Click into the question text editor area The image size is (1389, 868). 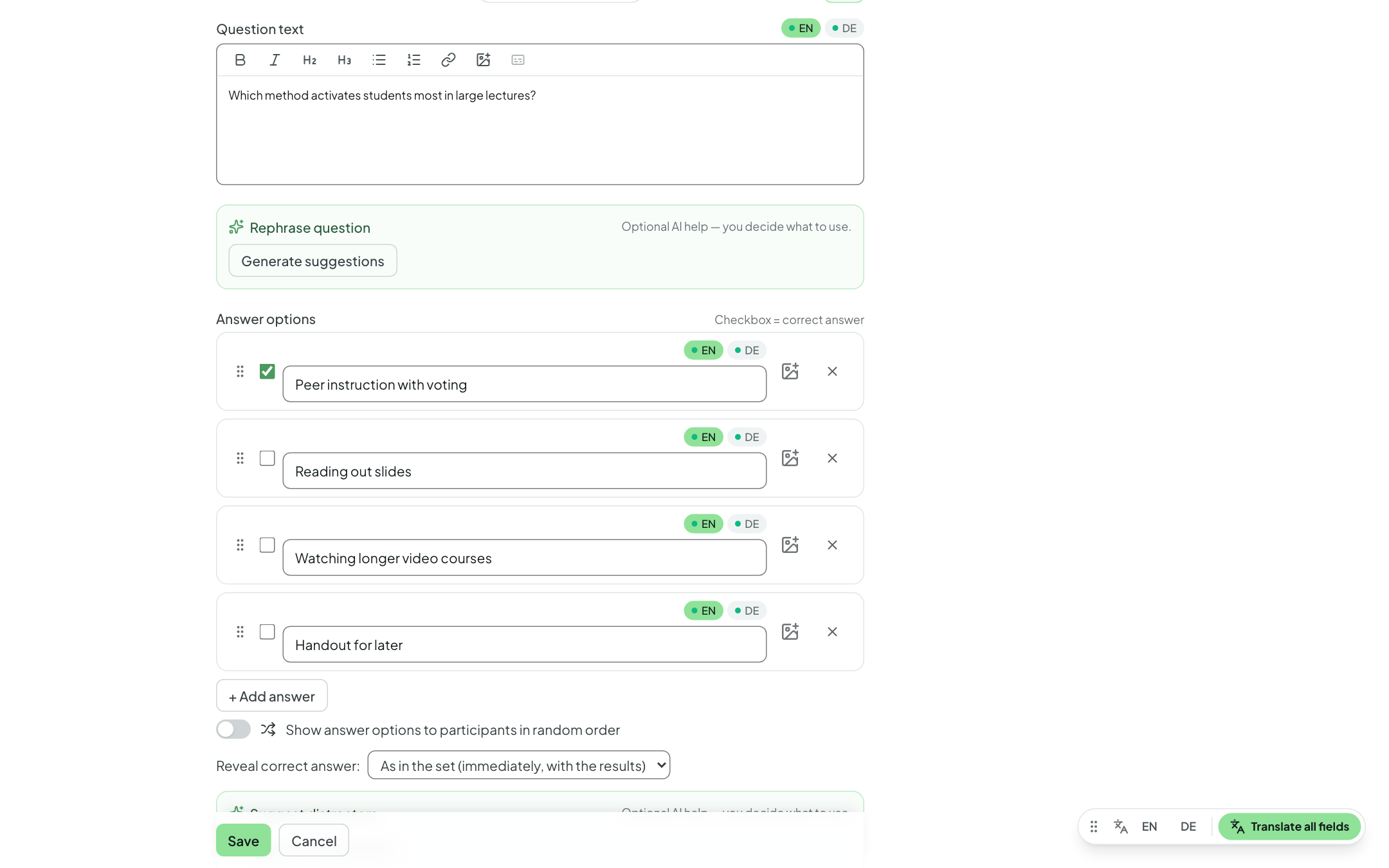tap(540, 130)
